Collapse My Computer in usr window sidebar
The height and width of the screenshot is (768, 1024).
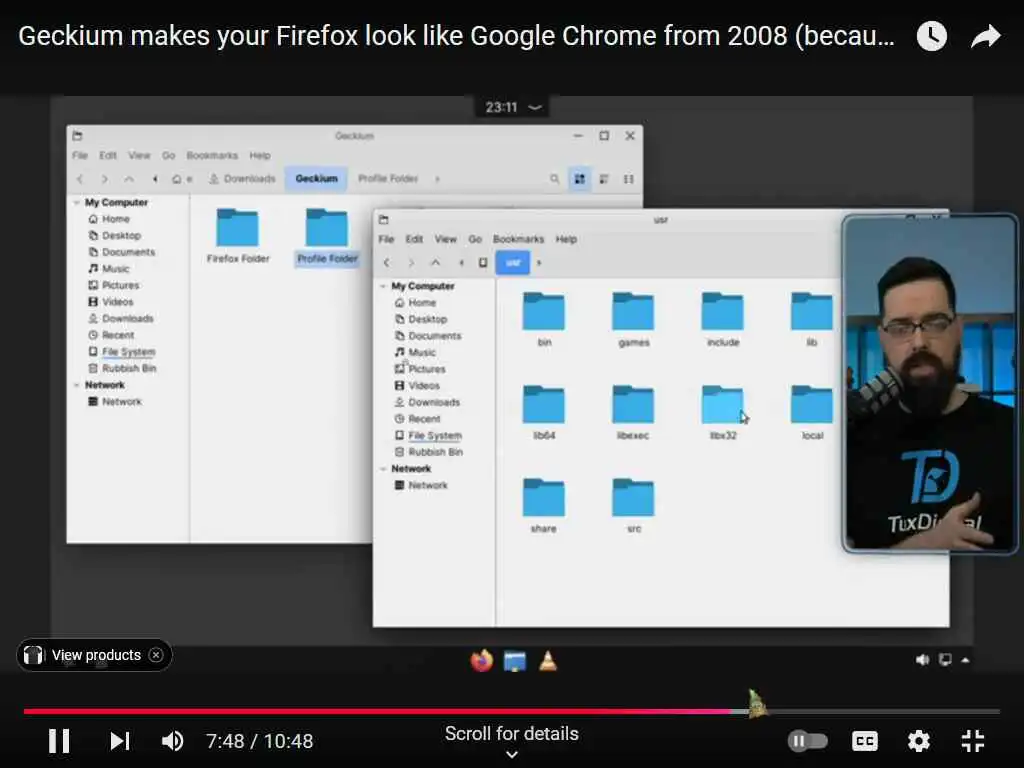point(383,286)
